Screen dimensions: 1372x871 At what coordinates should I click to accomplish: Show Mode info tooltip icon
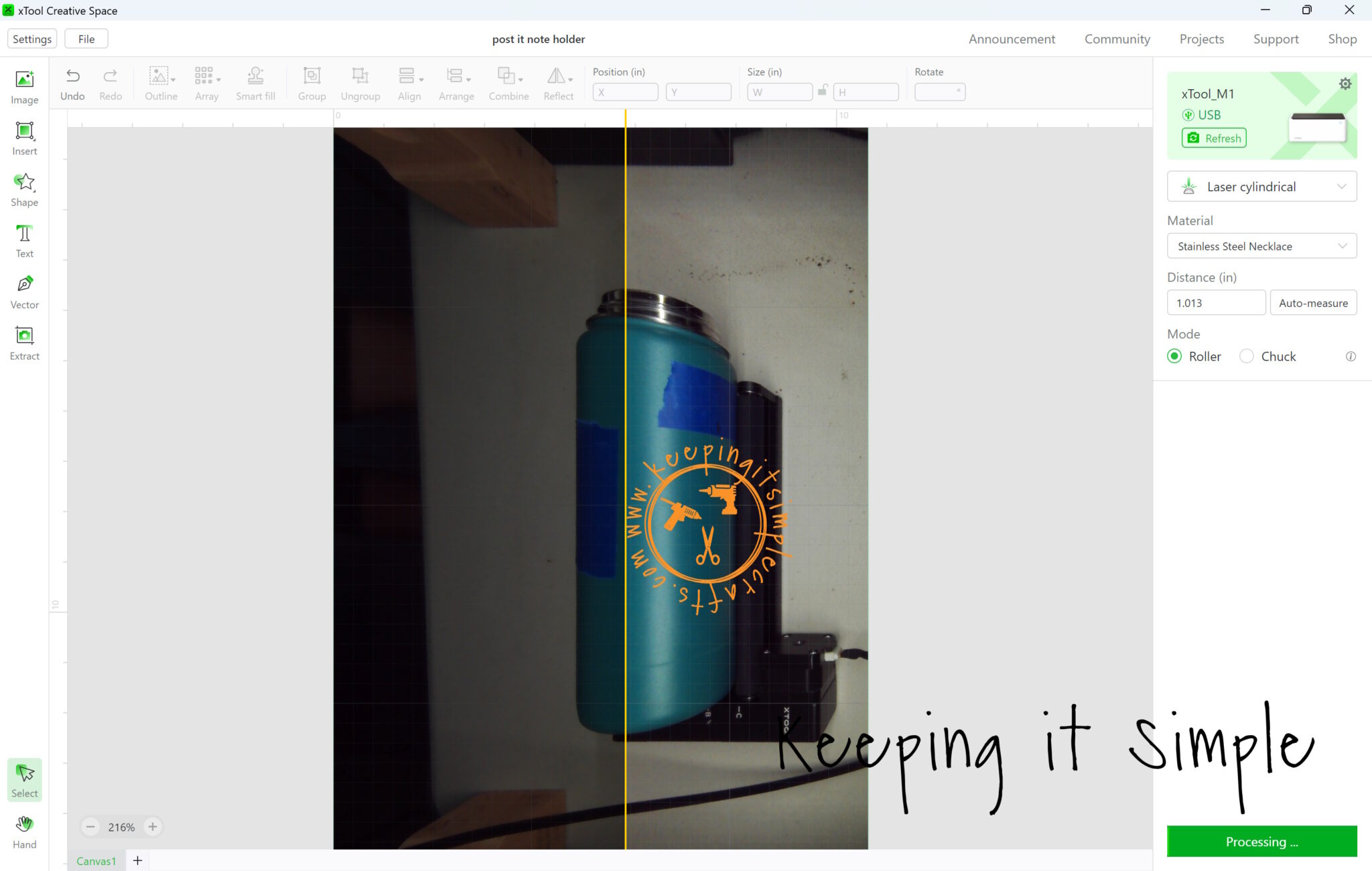click(1351, 356)
